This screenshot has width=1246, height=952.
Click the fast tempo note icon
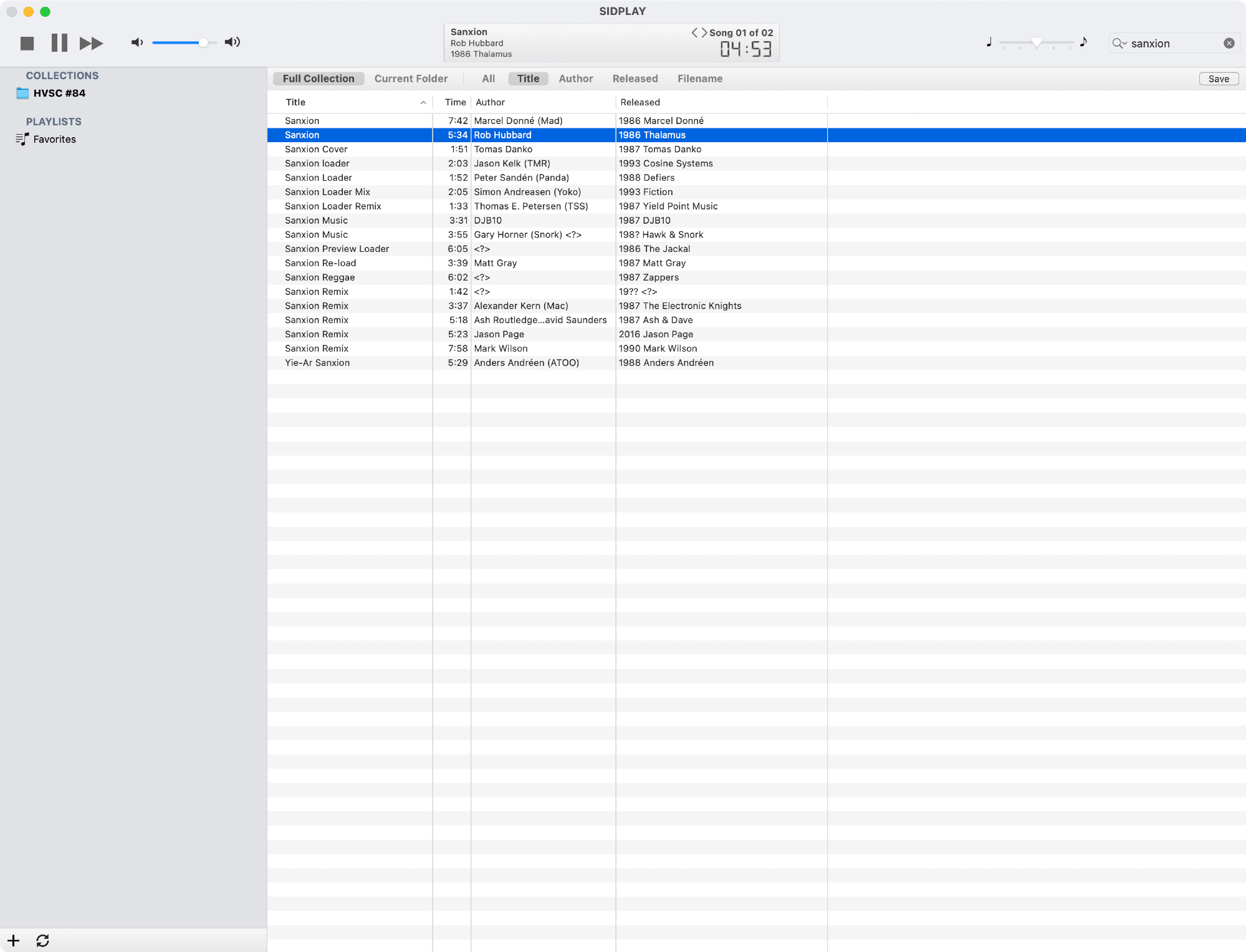point(1083,42)
